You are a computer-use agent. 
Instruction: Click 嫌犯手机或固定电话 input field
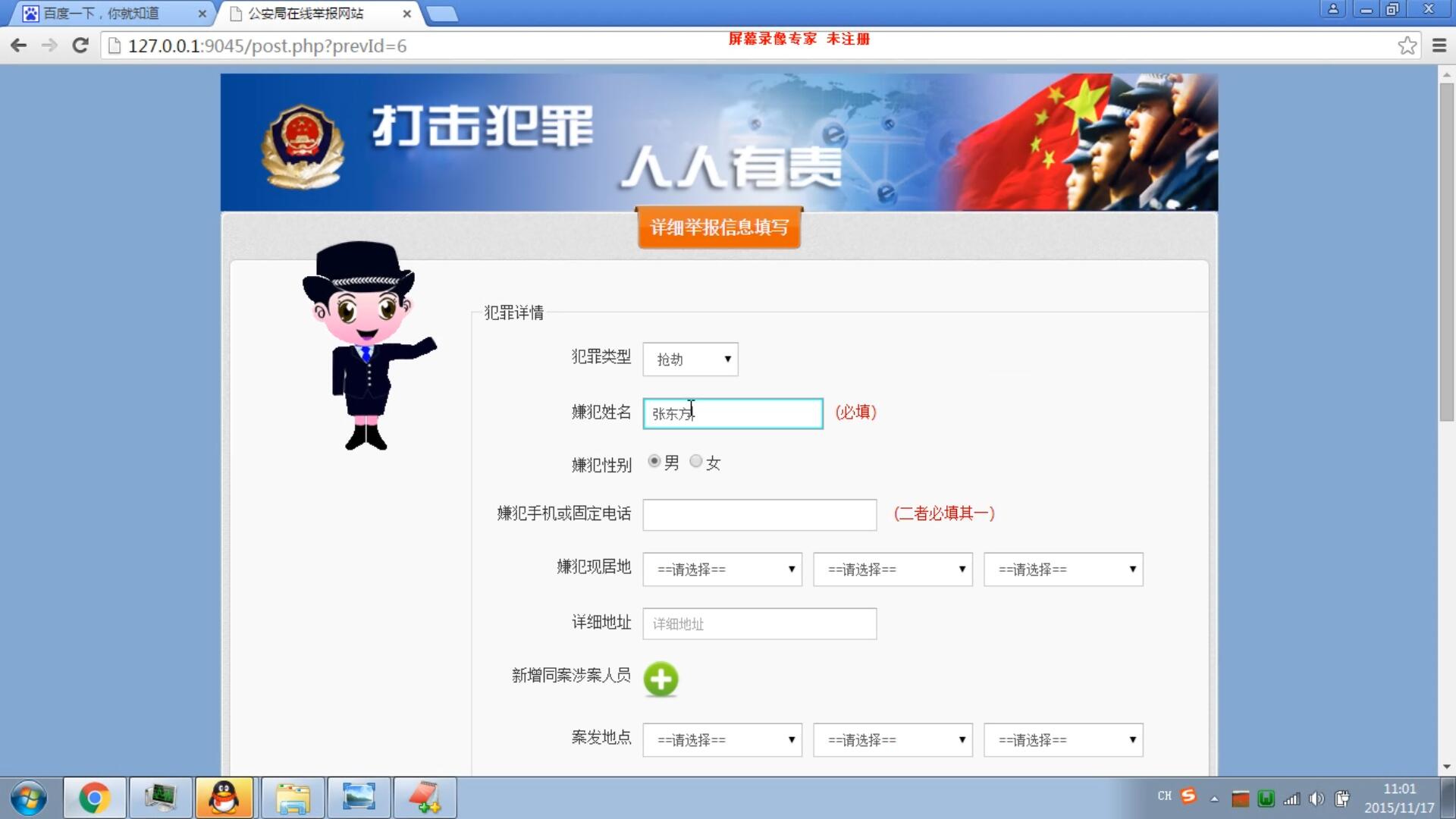pyautogui.click(x=759, y=515)
